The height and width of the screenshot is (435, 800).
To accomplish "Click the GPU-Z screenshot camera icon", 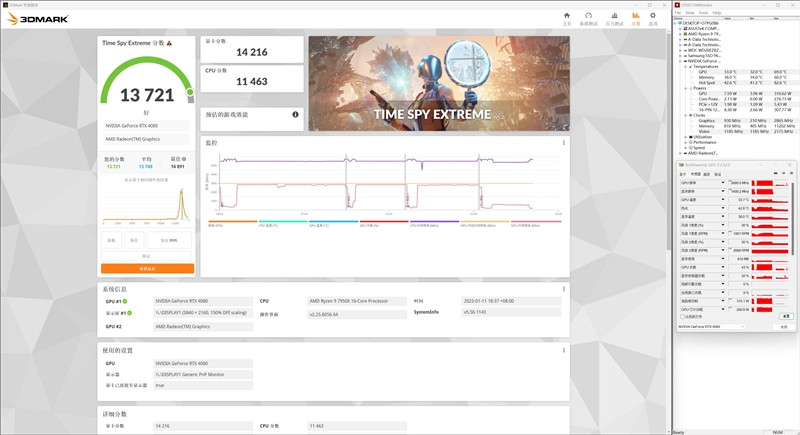I will coord(776,173).
